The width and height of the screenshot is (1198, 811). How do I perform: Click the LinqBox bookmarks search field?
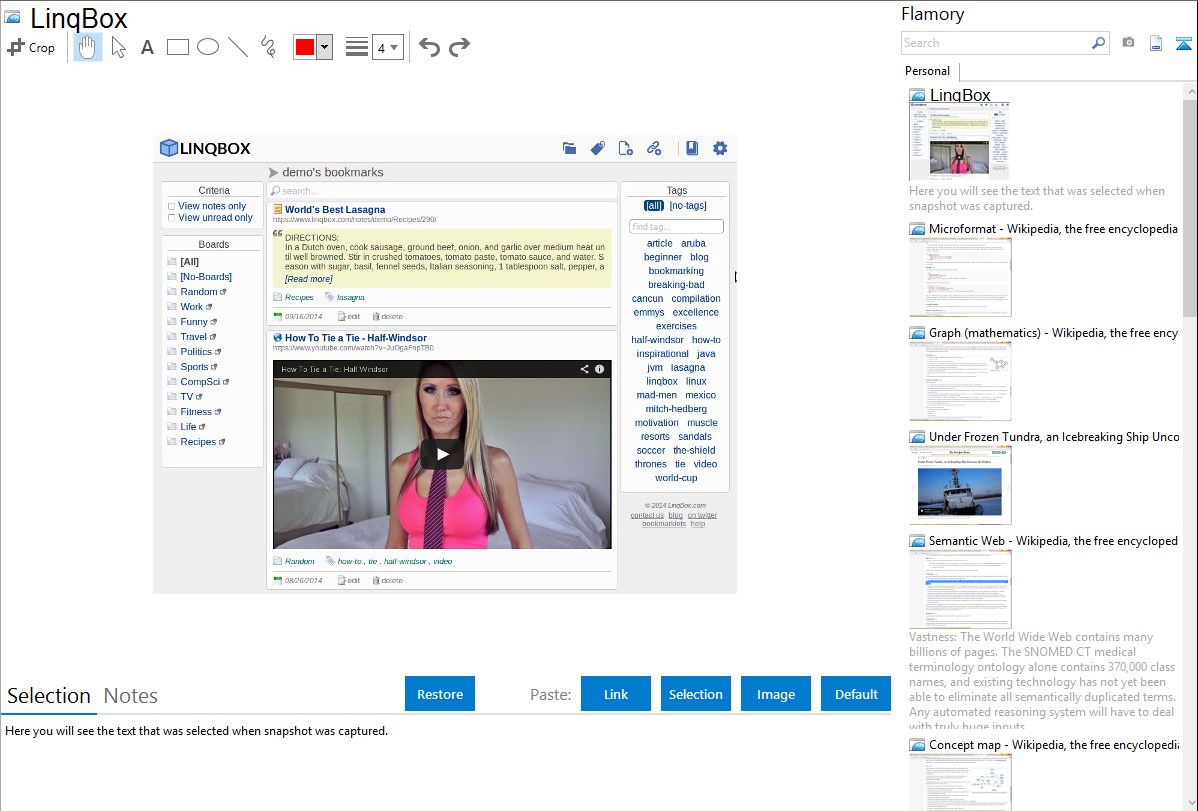[442, 191]
